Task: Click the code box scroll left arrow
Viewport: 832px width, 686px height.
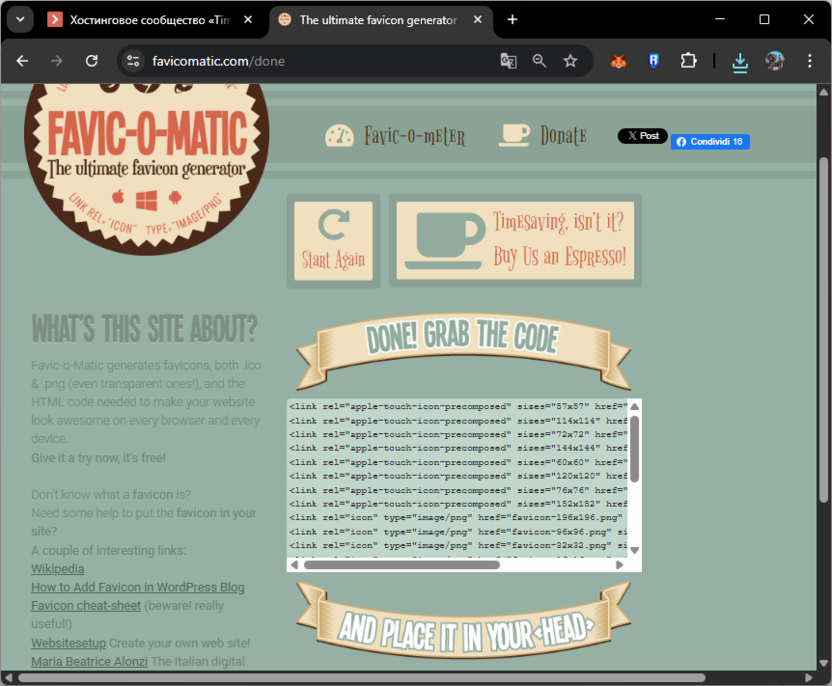Action: (294, 565)
